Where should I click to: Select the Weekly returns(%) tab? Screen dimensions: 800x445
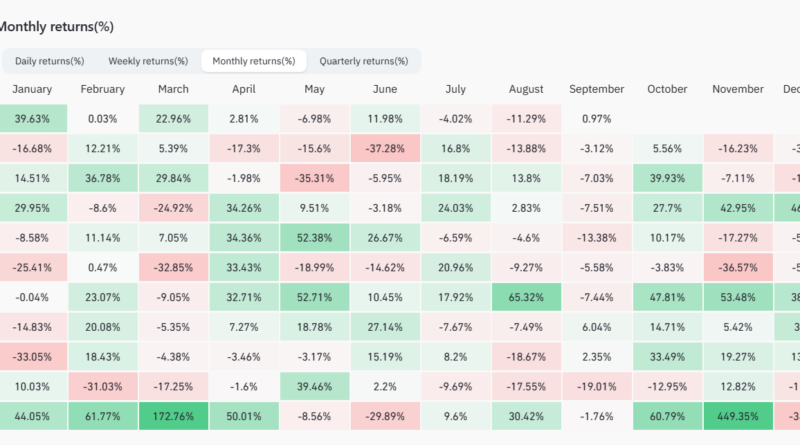click(x=148, y=61)
